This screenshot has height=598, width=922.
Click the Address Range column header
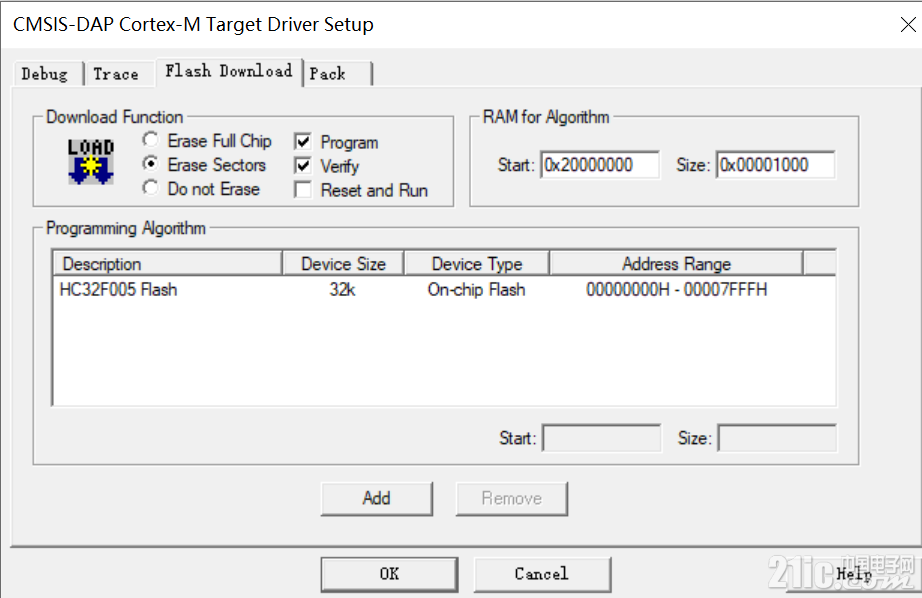(676, 263)
